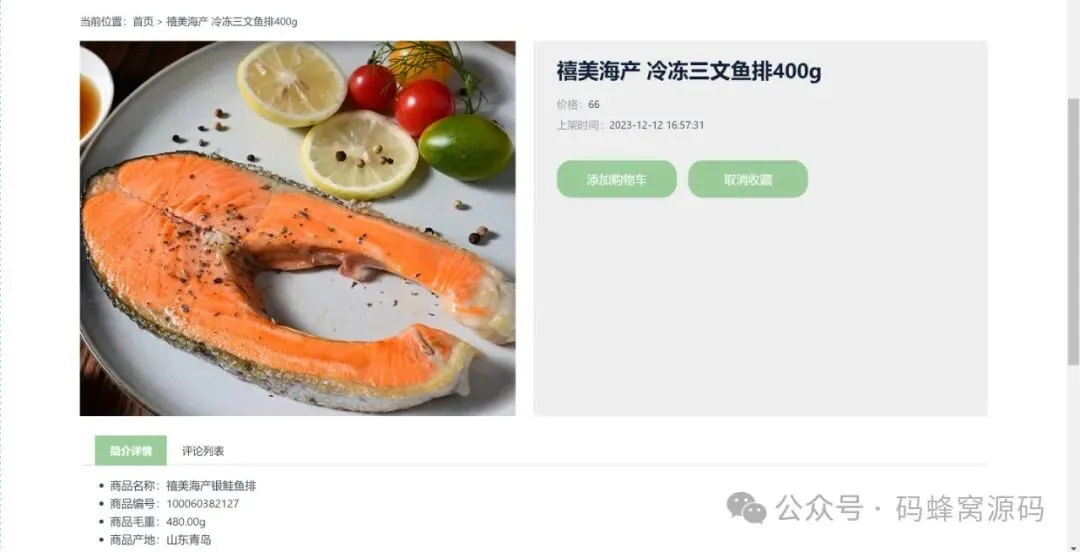The width and height of the screenshot is (1080, 552).
Task: Click the vertical page scrollbar thumb
Action: [1073, 231]
